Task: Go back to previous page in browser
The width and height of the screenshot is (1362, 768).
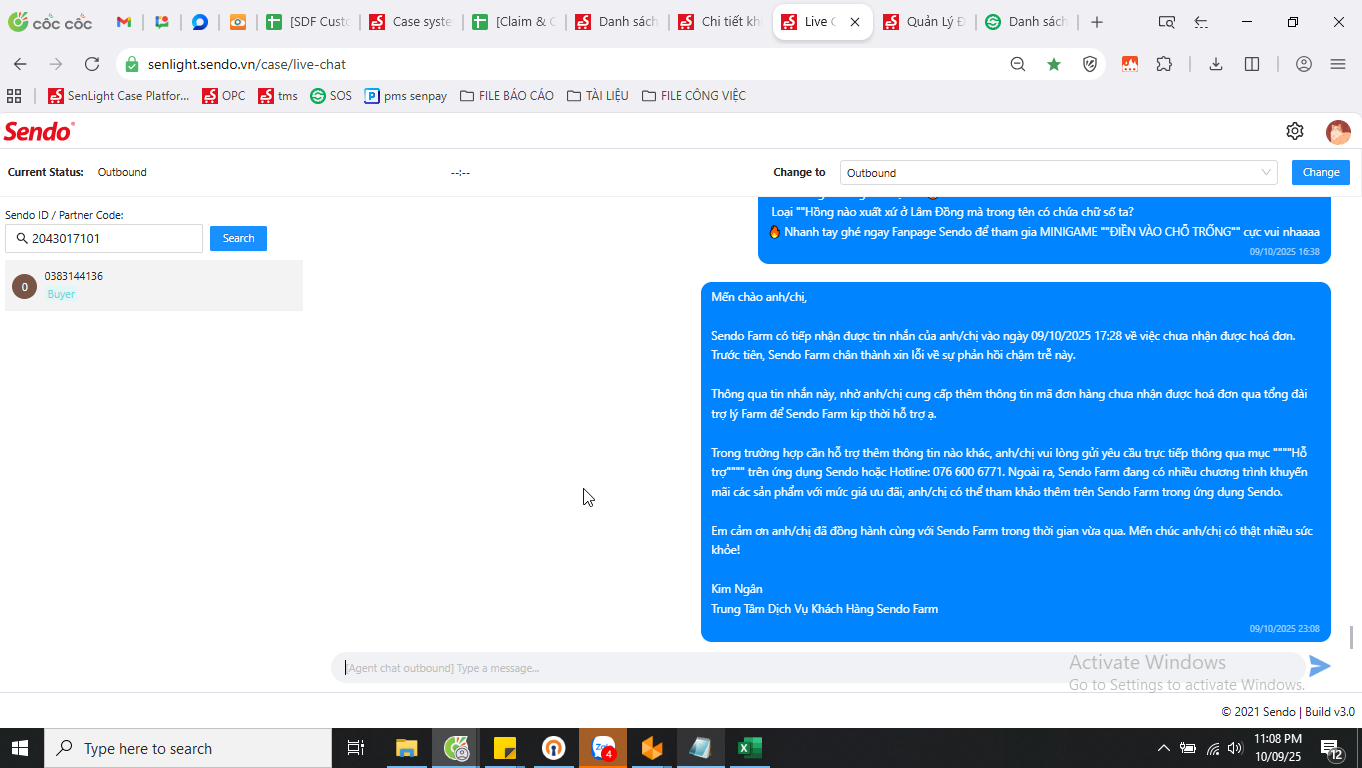Action: [x=20, y=64]
